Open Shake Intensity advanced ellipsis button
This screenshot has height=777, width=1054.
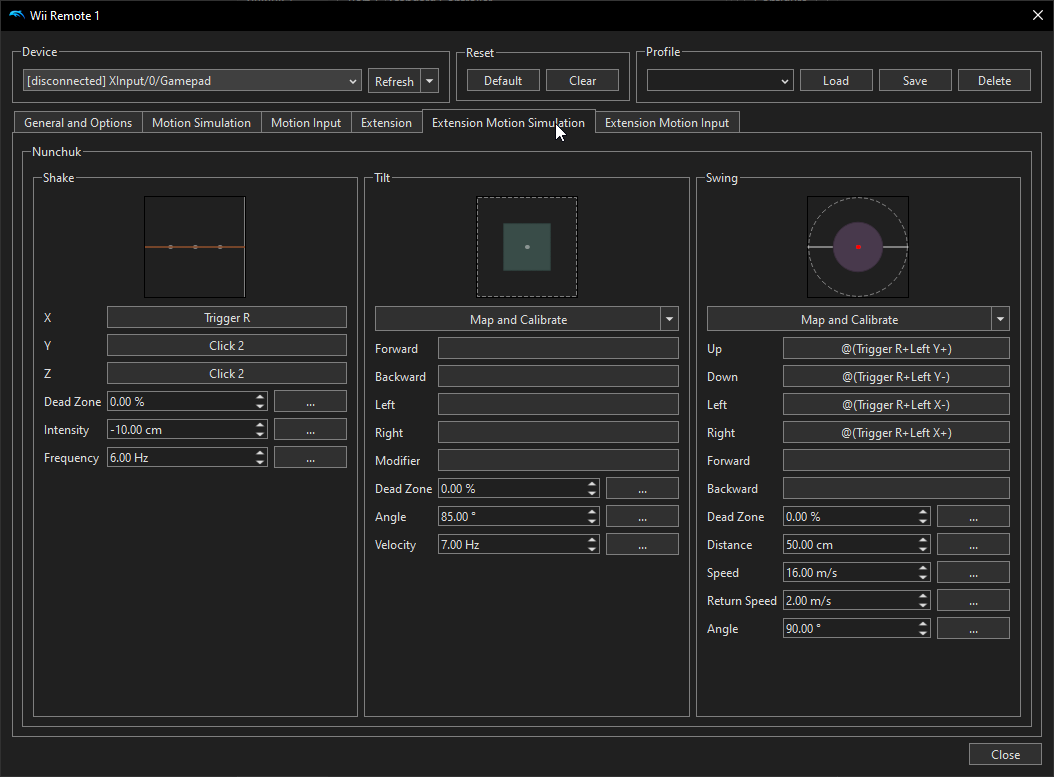pyautogui.click(x=311, y=430)
